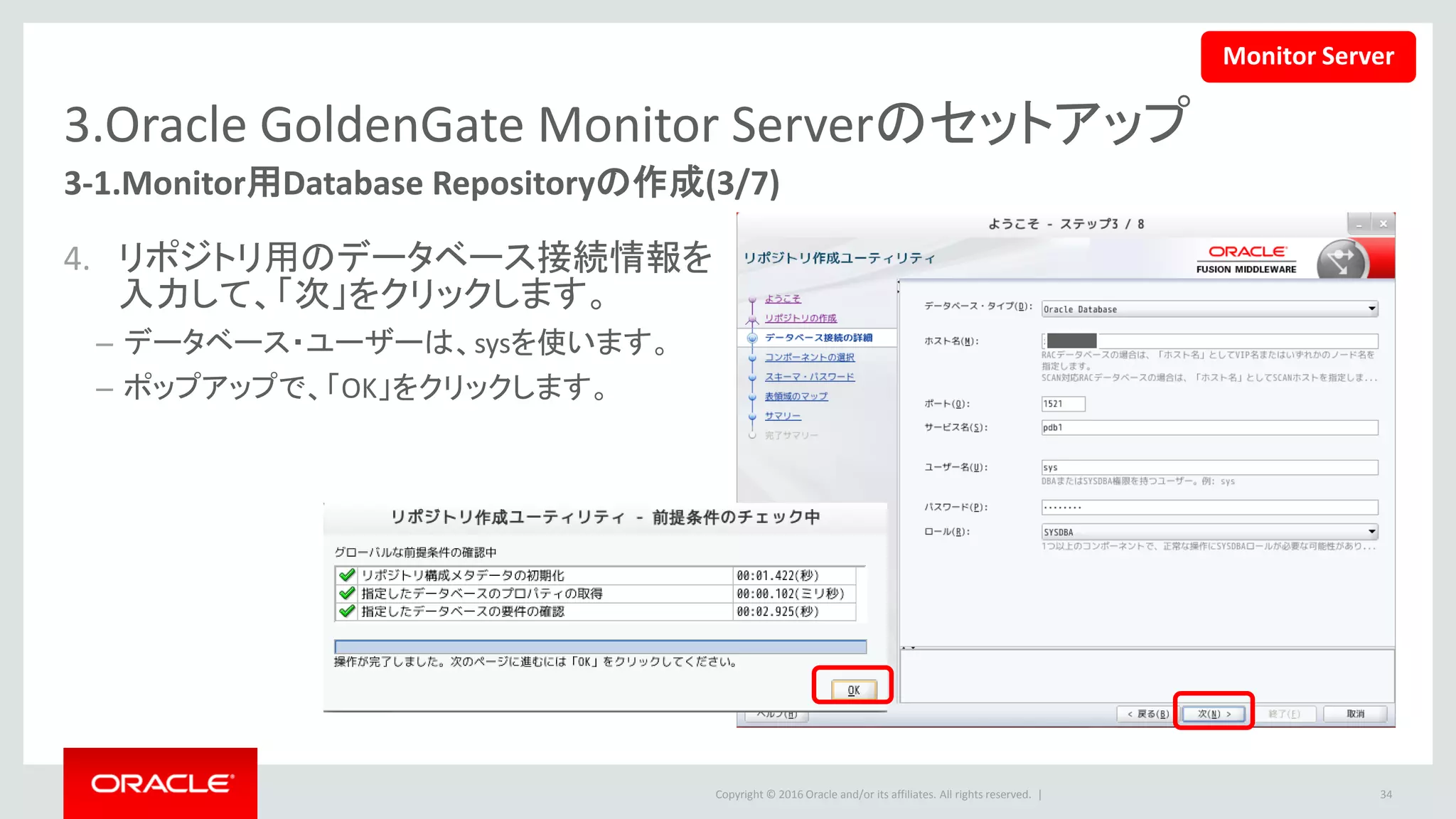Open the データベース・タイプ dropdown
Screen dimensions: 1456x819
click(1210, 309)
